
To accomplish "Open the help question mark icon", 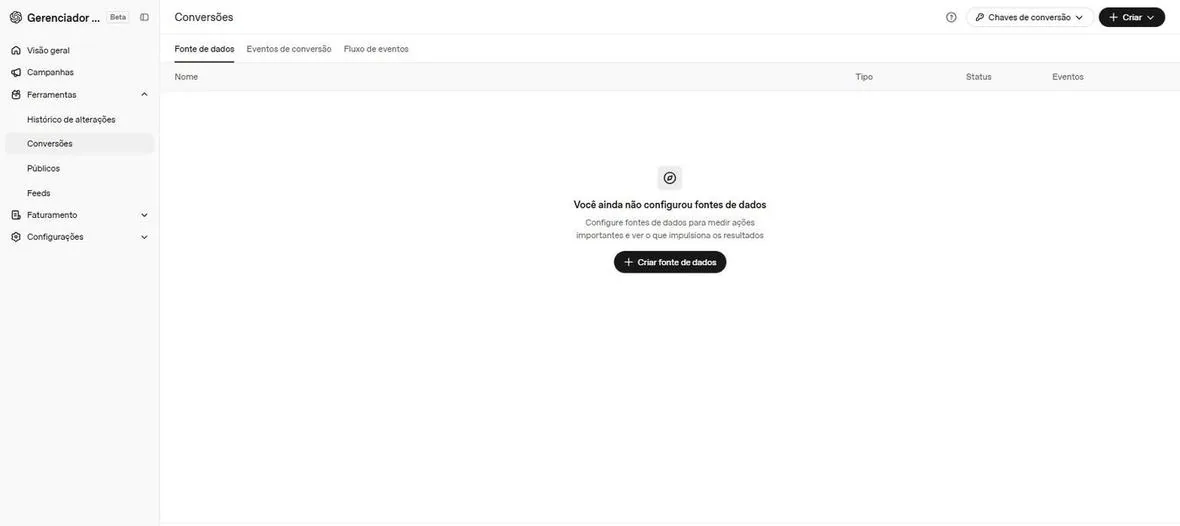I will click(x=951, y=17).
